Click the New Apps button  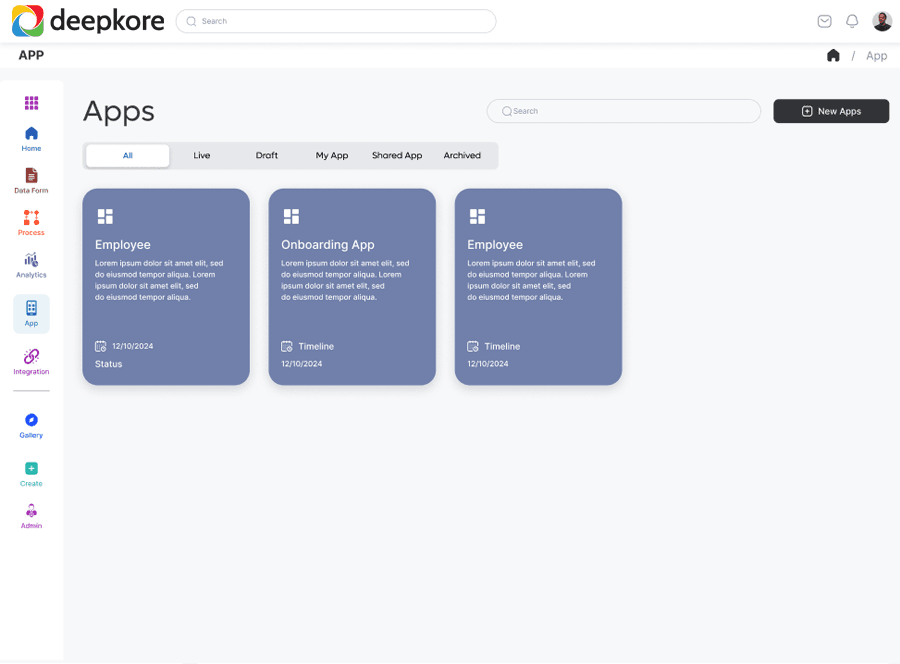831,111
